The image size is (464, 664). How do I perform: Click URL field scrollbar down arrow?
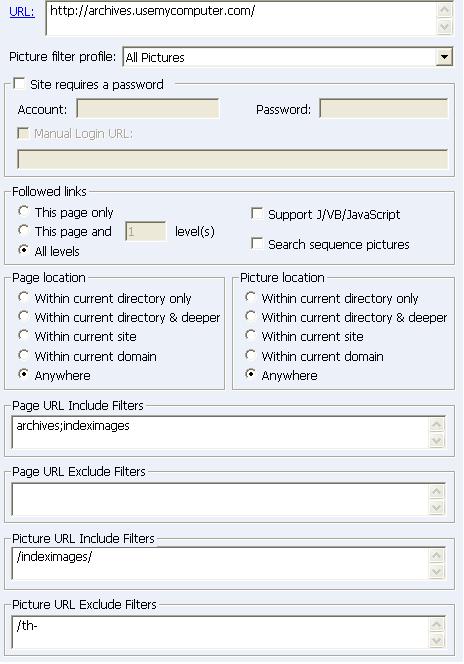pyautogui.click(x=445, y=27)
